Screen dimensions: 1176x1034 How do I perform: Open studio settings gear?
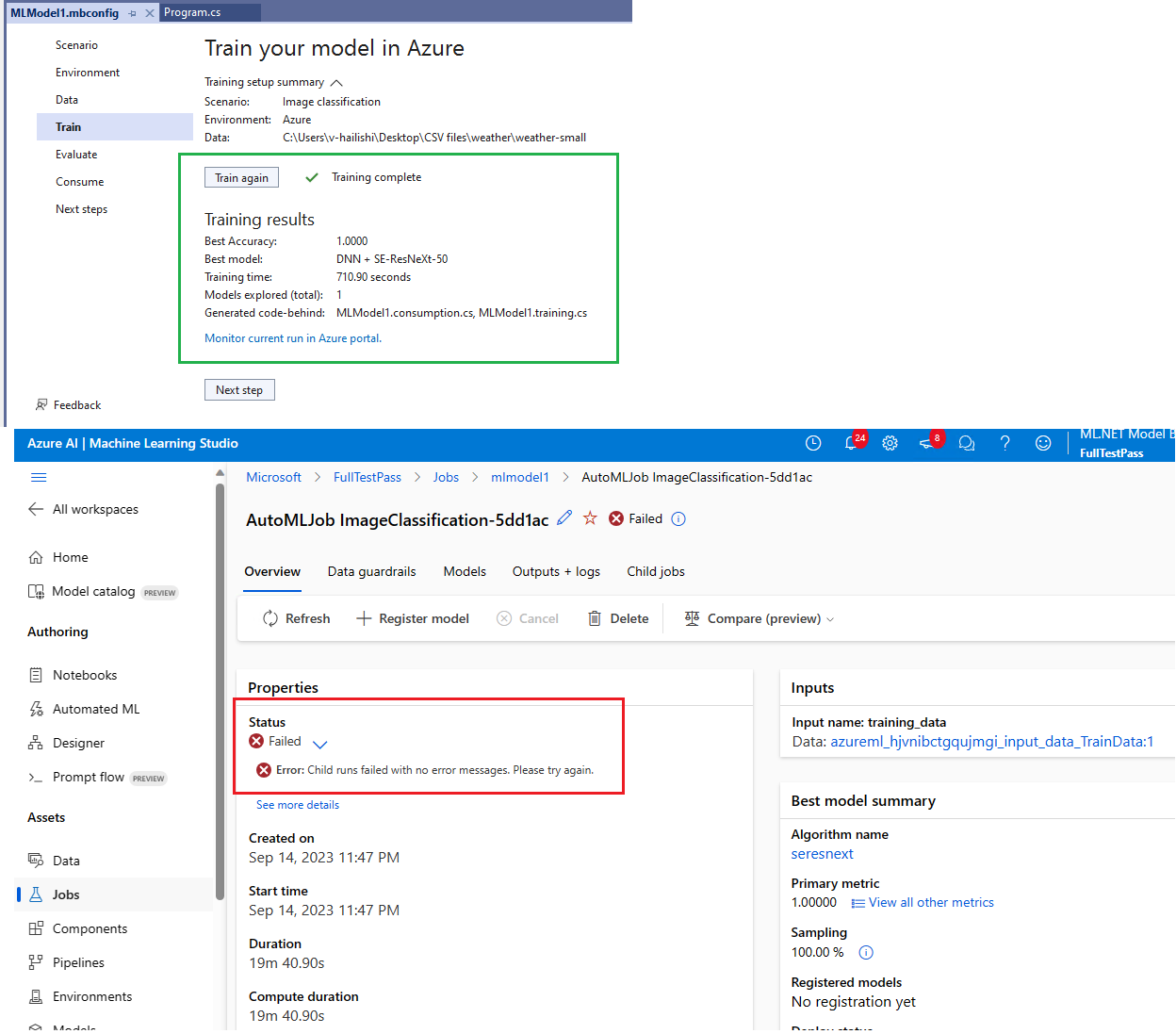point(890,442)
